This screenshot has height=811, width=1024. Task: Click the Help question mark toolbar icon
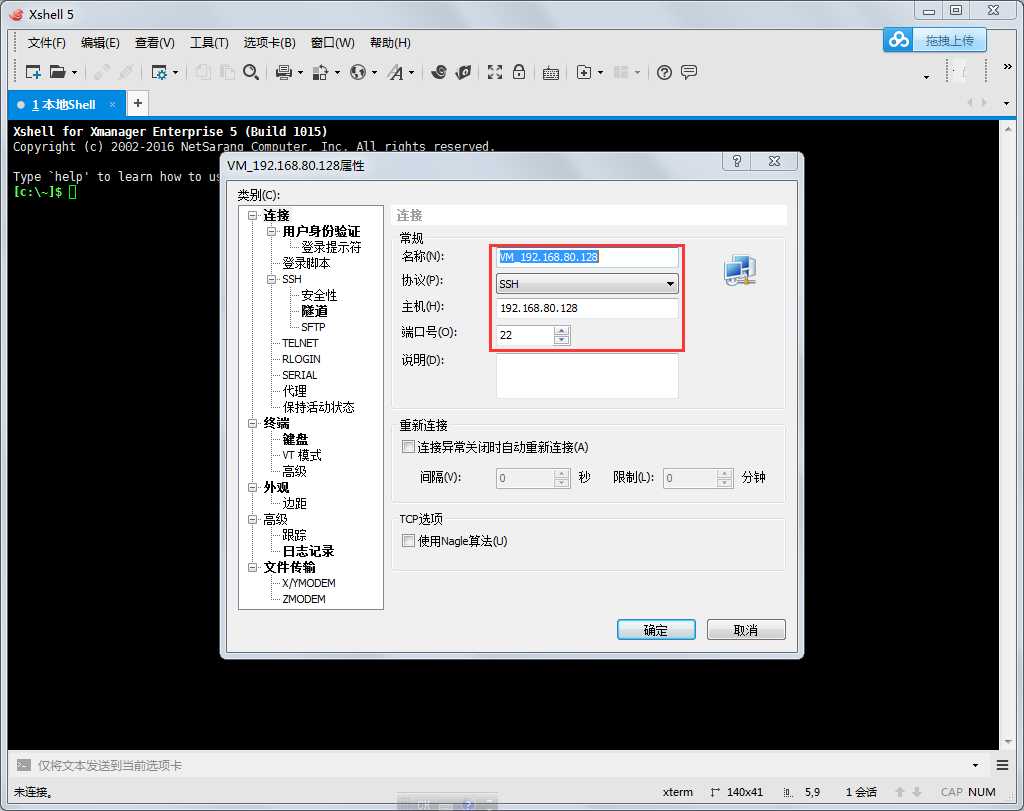pos(664,72)
